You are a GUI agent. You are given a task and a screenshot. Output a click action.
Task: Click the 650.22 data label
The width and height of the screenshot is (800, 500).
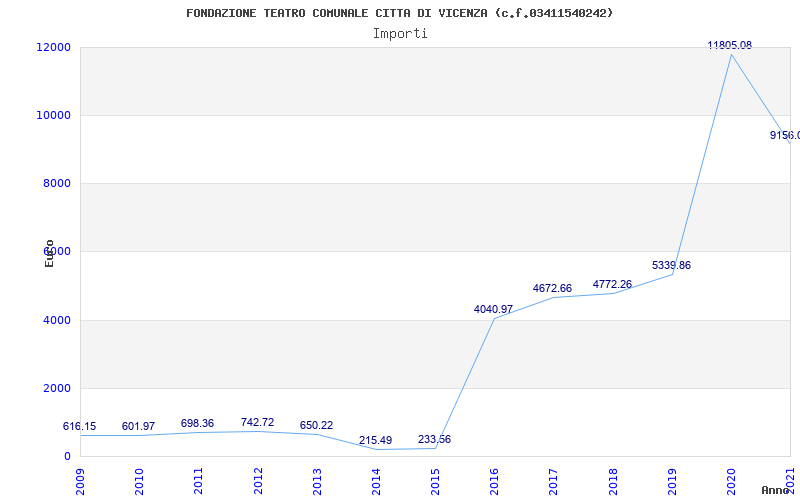(316, 425)
